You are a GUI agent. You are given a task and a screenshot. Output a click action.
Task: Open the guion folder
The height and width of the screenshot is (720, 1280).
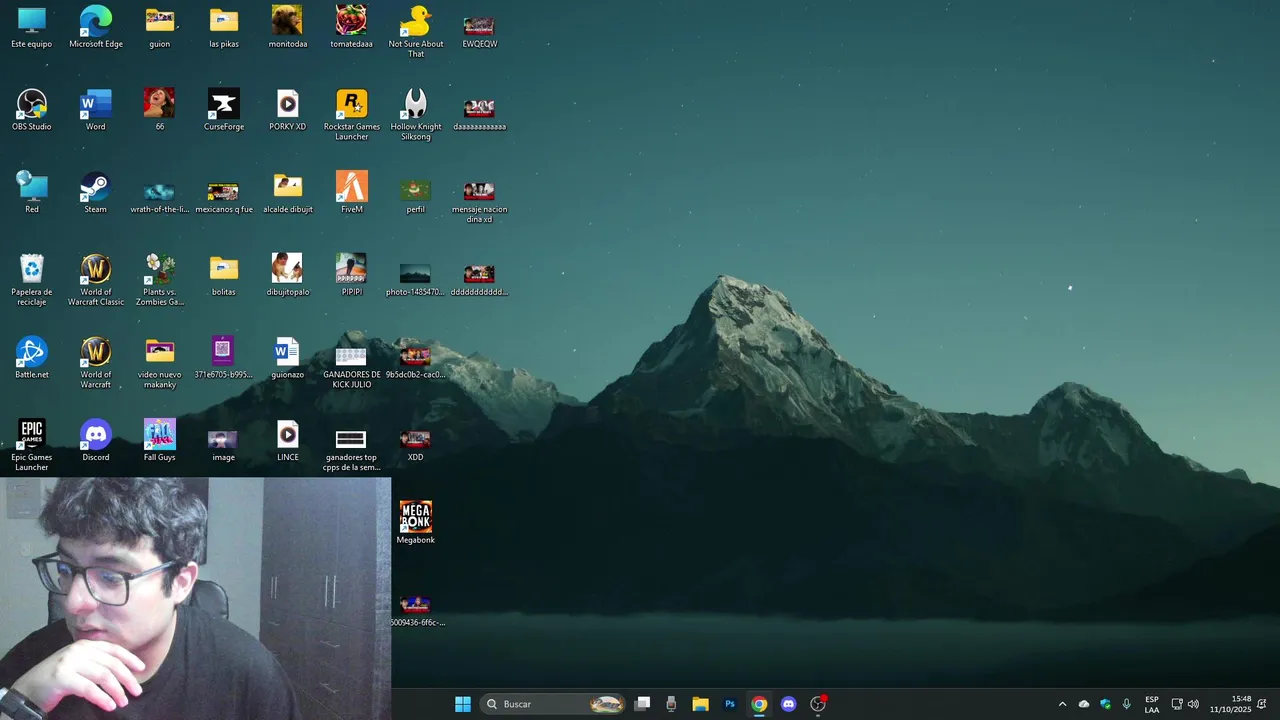(159, 27)
